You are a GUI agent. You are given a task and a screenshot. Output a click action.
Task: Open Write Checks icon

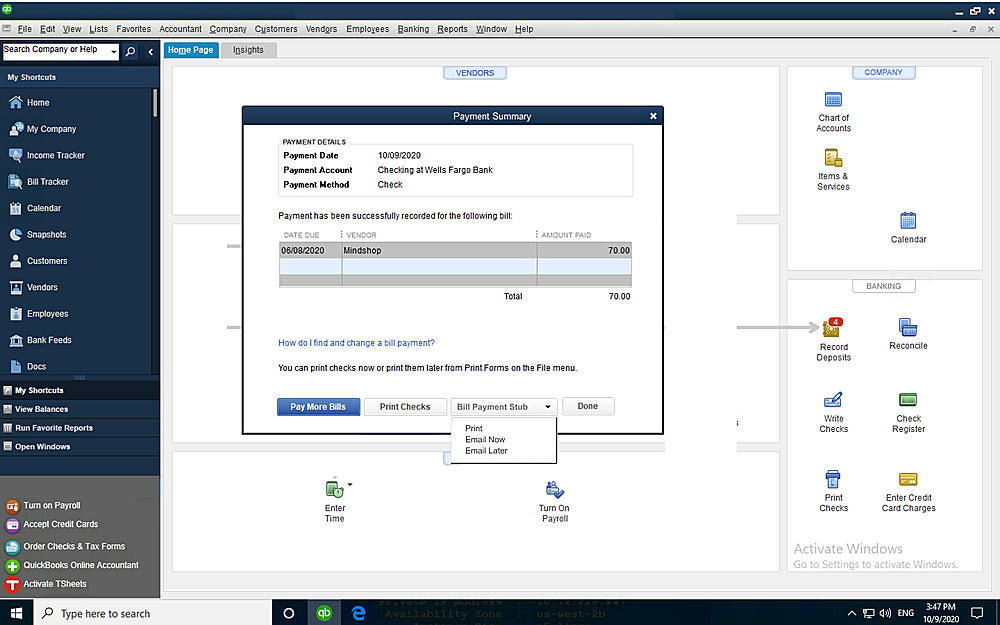[833, 401]
